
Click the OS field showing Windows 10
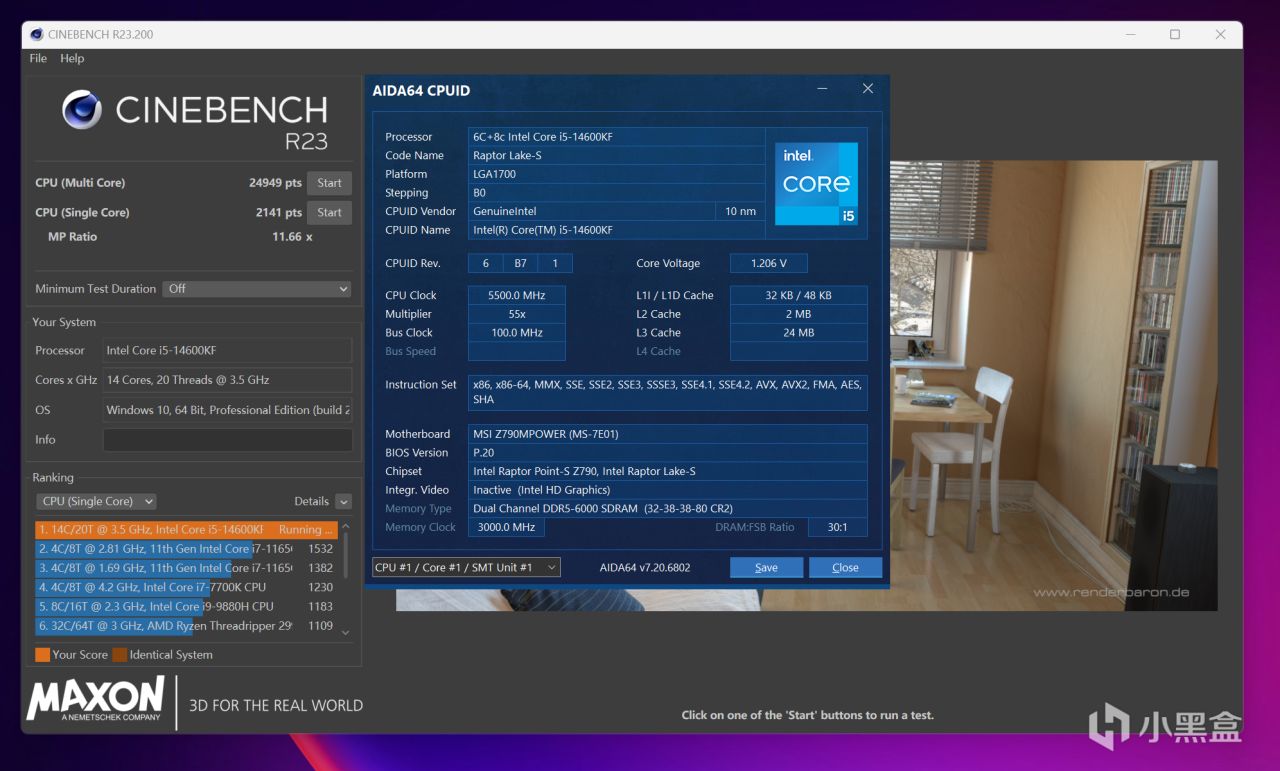[x=227, y=410]
